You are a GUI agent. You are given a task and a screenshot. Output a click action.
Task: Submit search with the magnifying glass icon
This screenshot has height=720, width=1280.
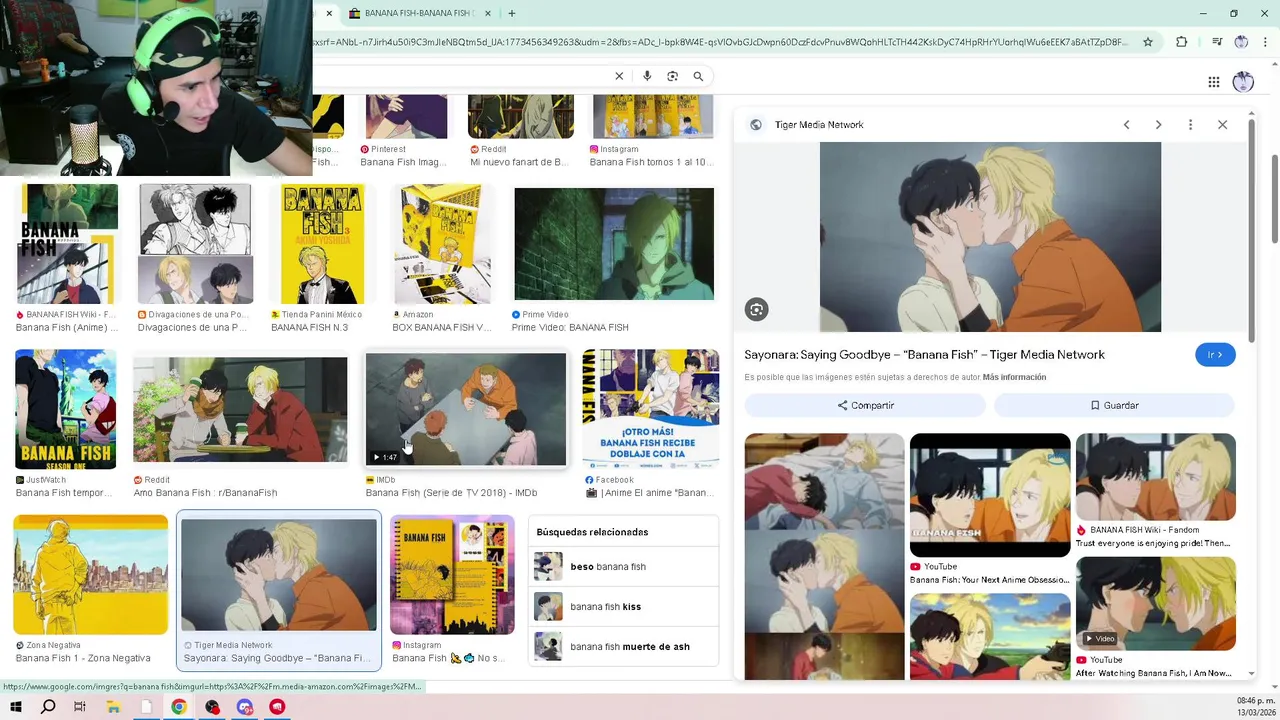point(698,76)
